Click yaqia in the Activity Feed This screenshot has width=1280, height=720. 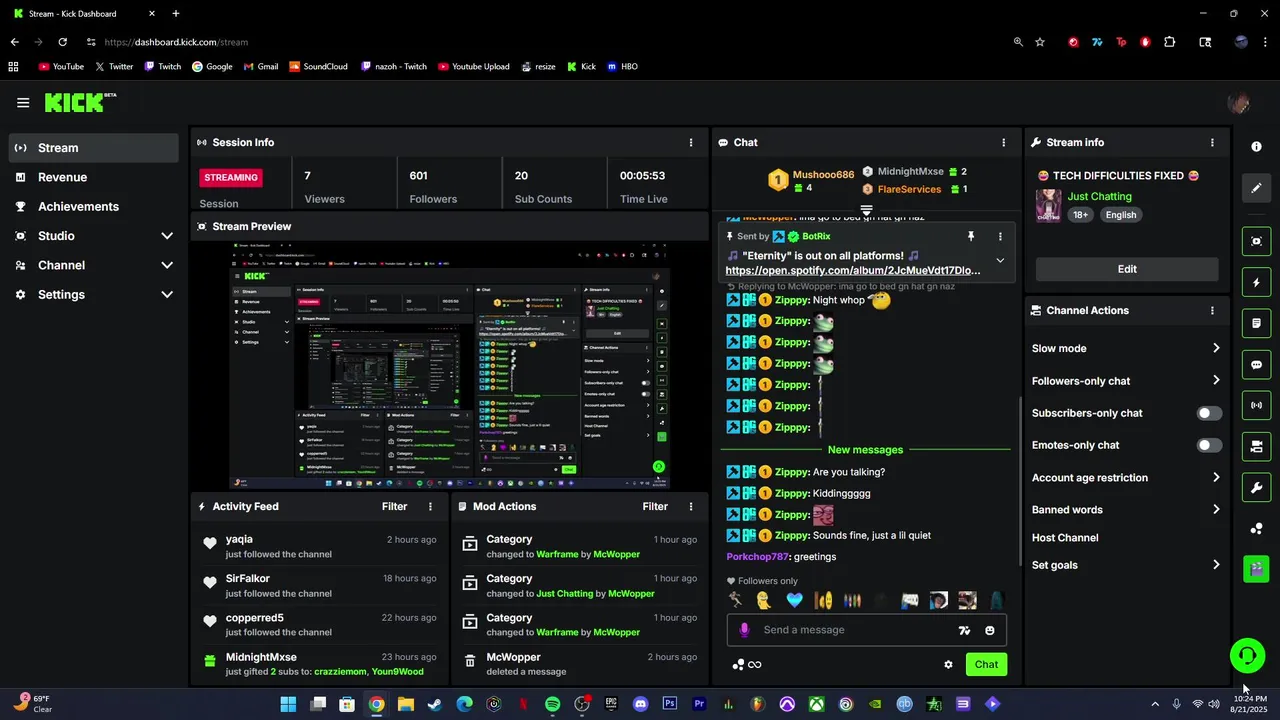239,539
